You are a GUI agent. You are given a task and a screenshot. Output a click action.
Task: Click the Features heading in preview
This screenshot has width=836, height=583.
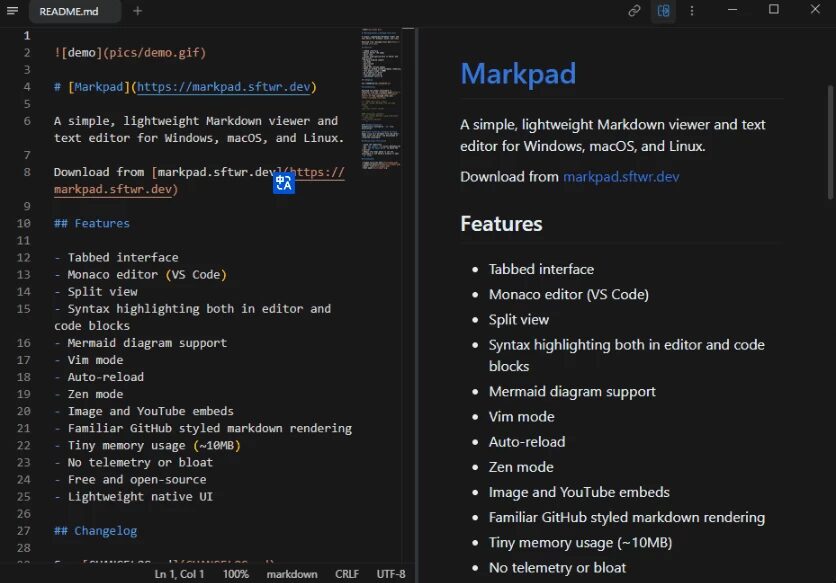click(501, 224)
